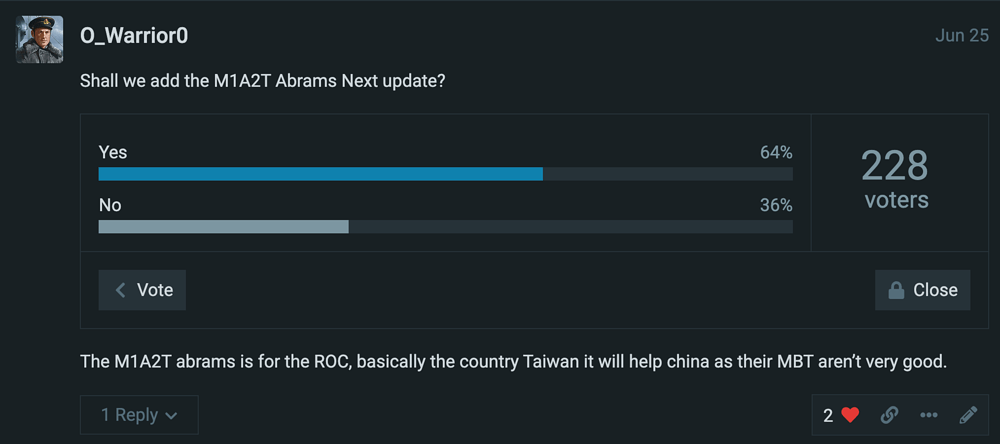The height and width of the screenshot is (444, 1000).
Task: Click the 64% result percentage
Action: coord(776,152)
